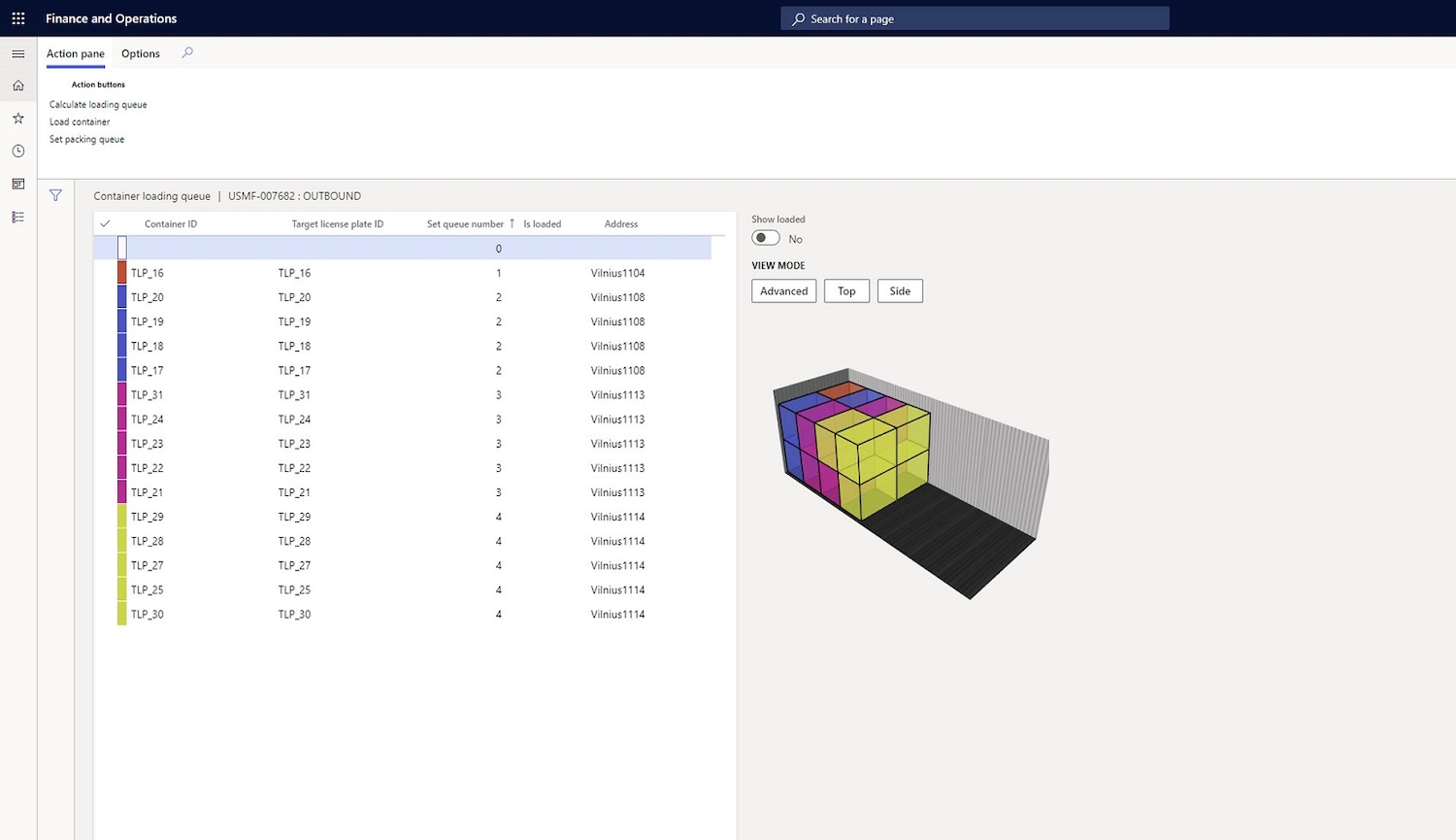Open the filter funnel pane

coord(55,196)
